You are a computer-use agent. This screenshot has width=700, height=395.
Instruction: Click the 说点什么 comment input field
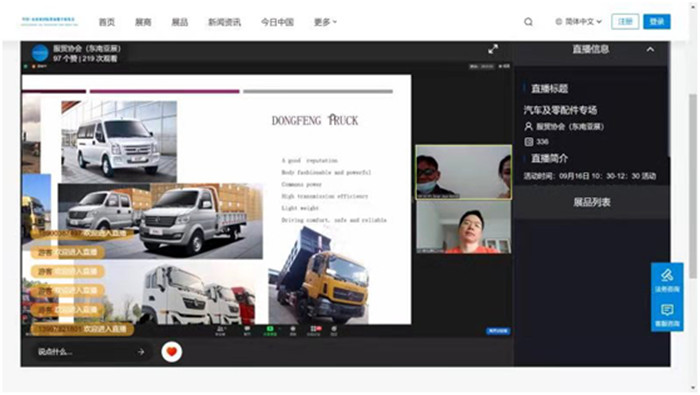coord(85,352)
